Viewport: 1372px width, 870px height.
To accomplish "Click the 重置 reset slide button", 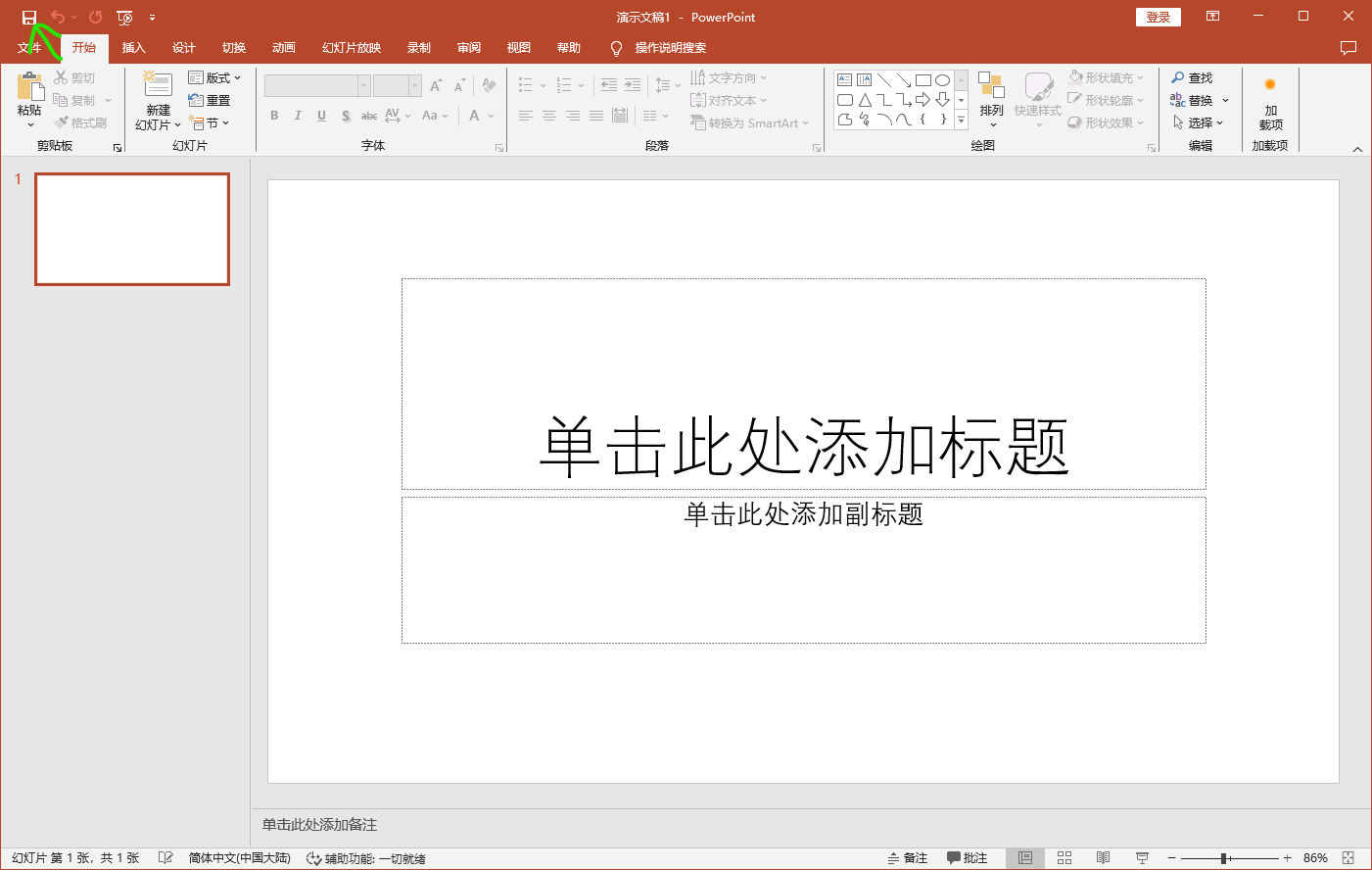I will pyautogui.click(x=210, y=101).
